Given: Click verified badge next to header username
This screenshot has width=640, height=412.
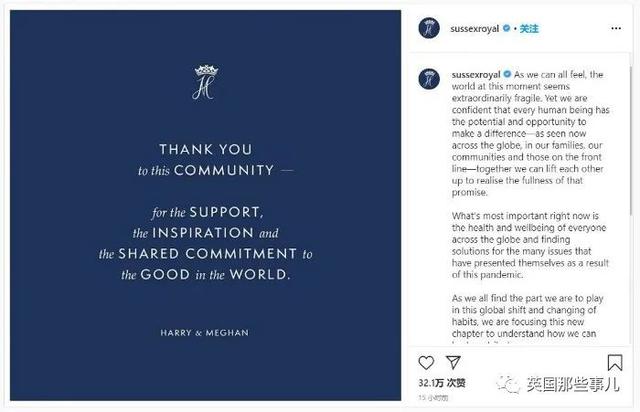Looking at the screenshot, I should pyautogui.click(x=506, y=28).
